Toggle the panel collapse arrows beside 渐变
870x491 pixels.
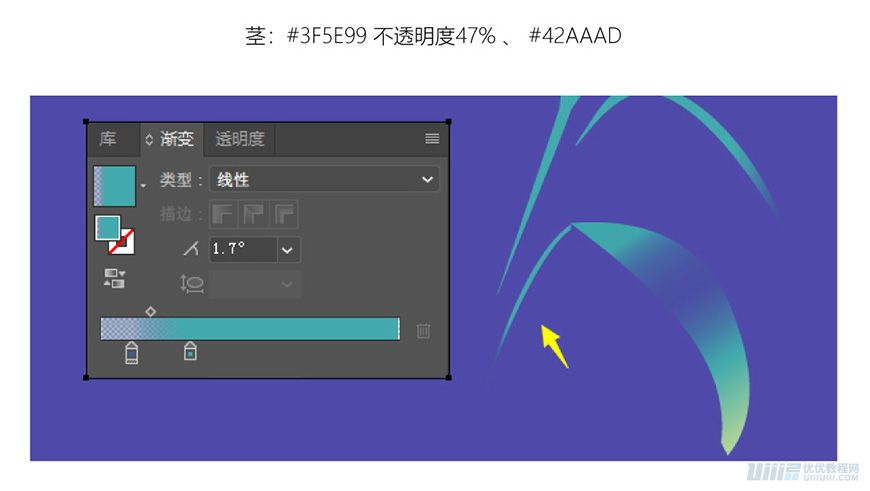click(149, 139)
